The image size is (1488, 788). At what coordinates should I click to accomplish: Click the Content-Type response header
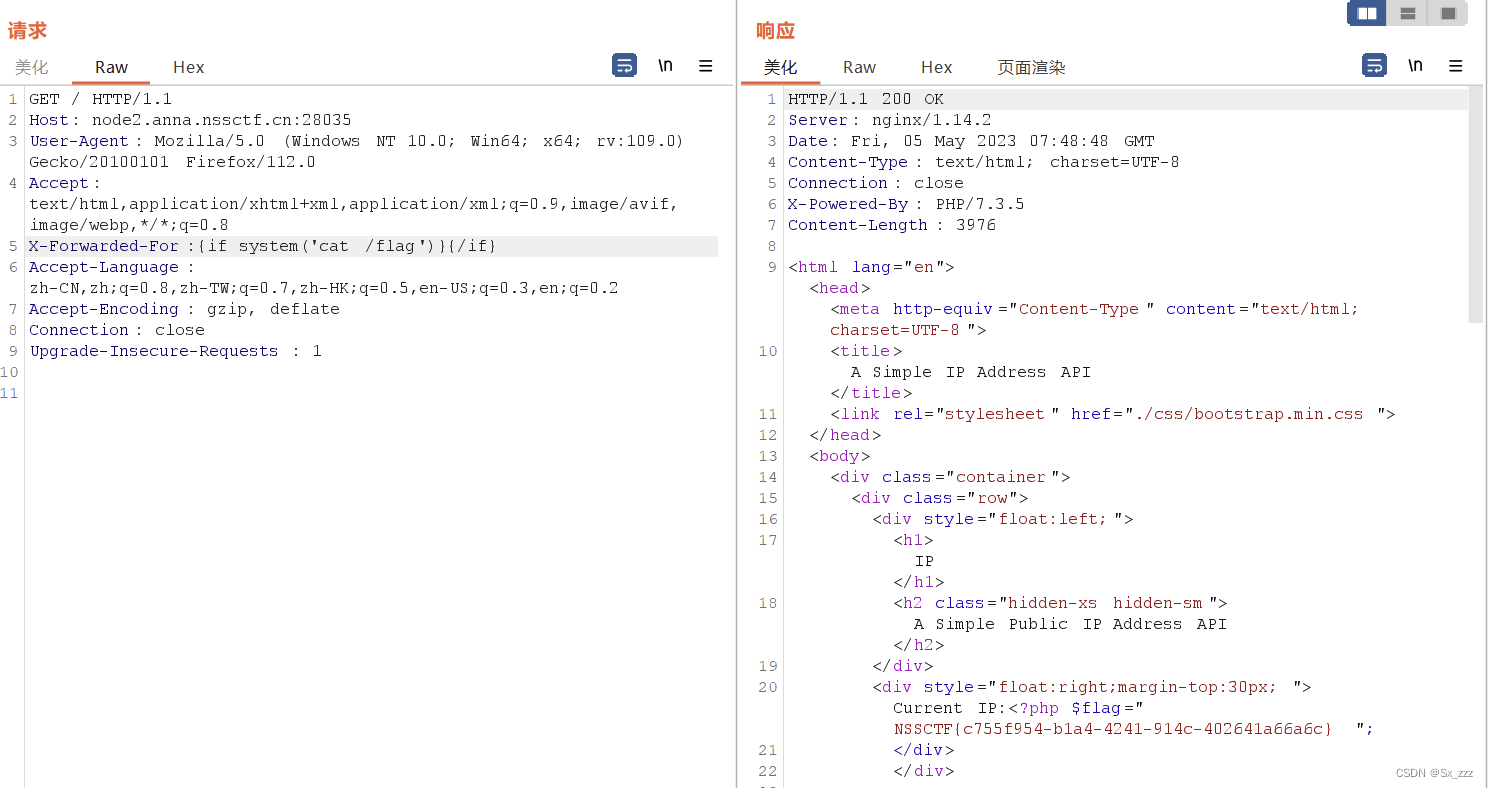click(x=983, y=162)
